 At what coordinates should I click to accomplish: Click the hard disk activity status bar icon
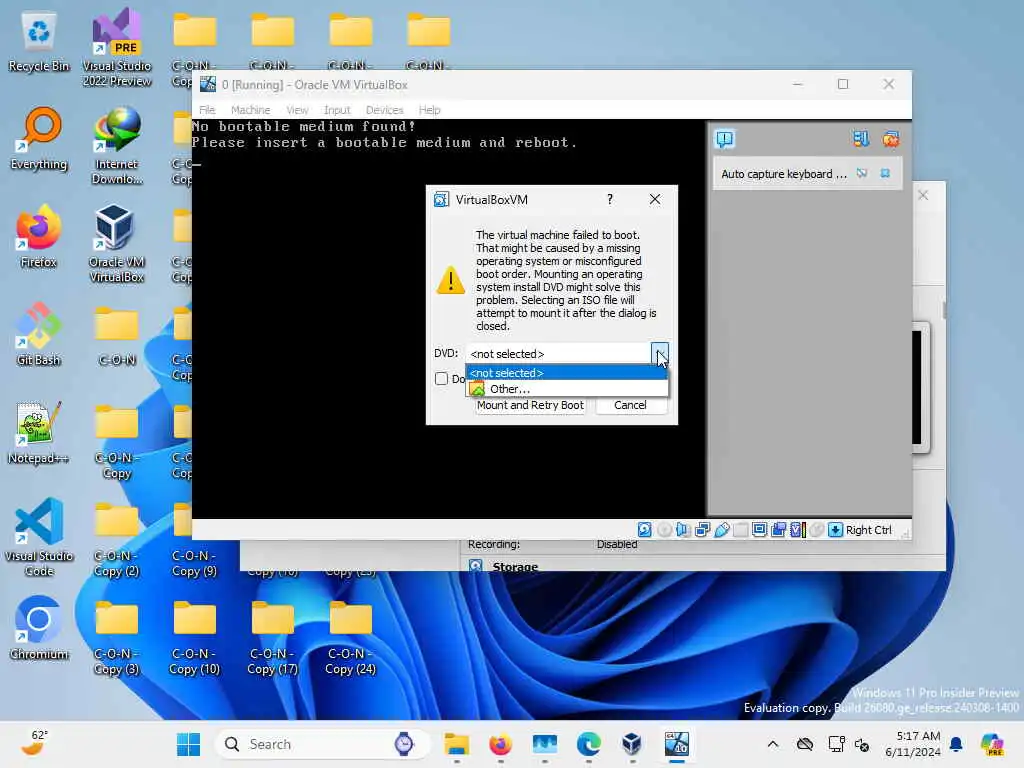[645, 530]
